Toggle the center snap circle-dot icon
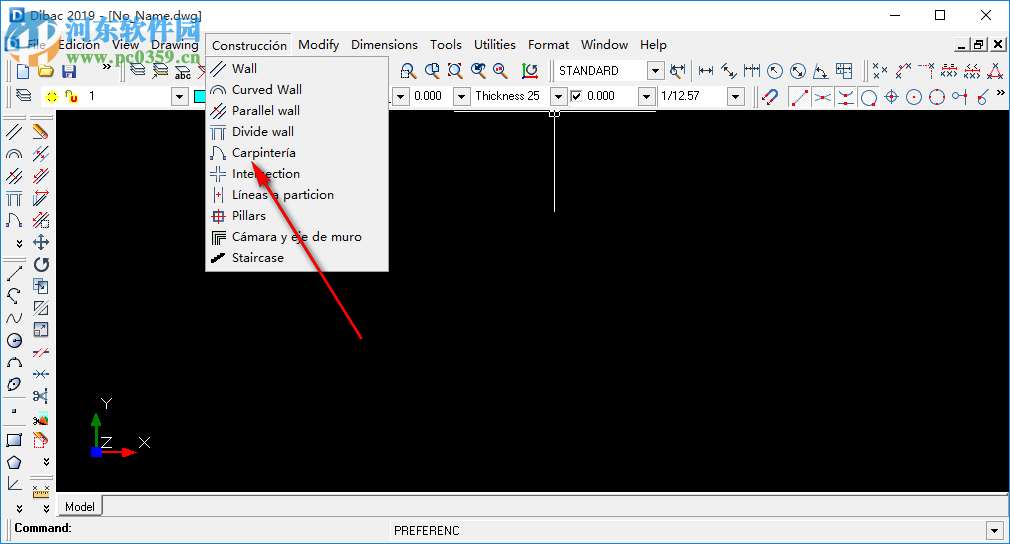Image resolution: width=1010 pixels, height=544 pixels. point(914,97)
